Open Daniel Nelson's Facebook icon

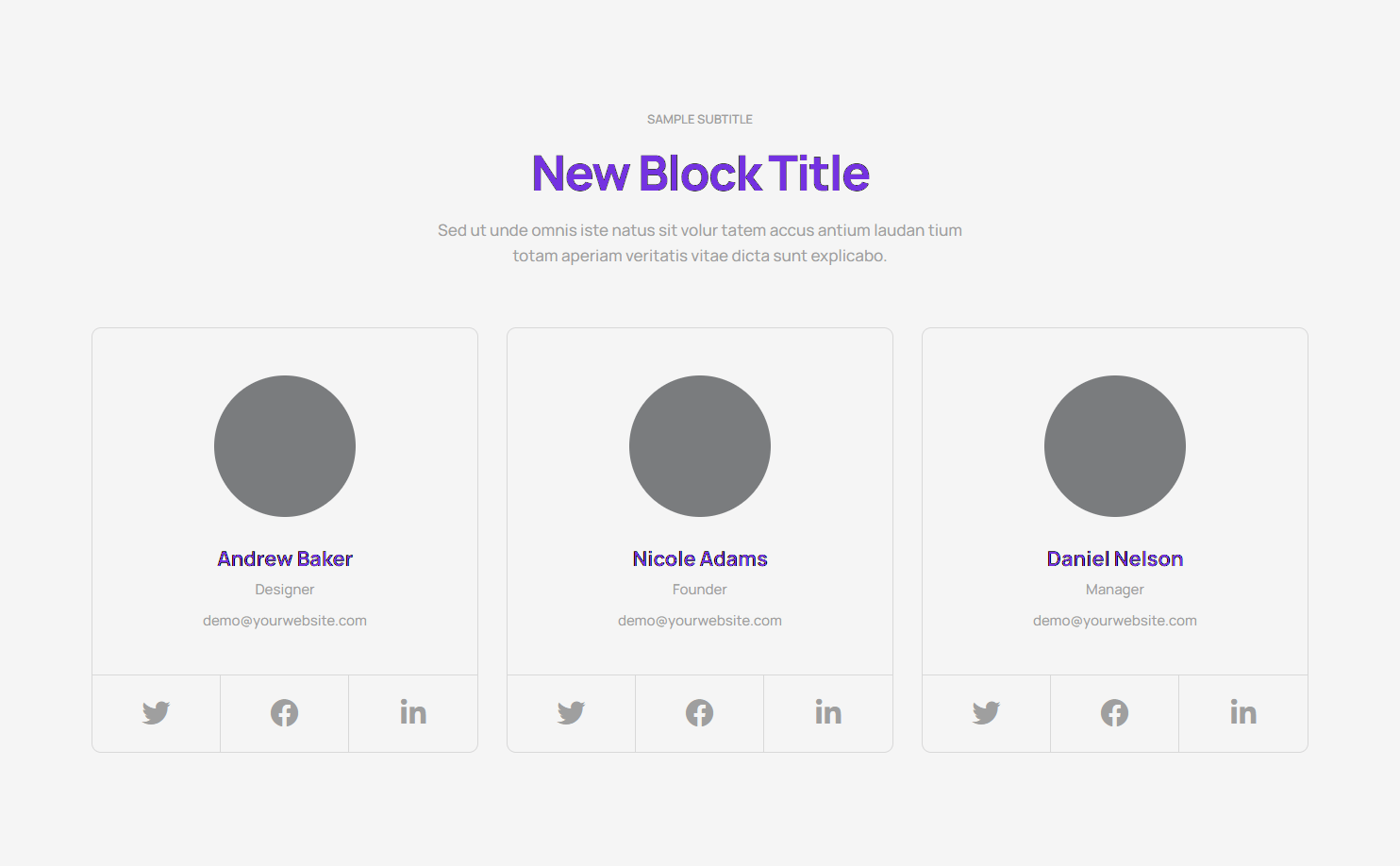coord(1114,713)
